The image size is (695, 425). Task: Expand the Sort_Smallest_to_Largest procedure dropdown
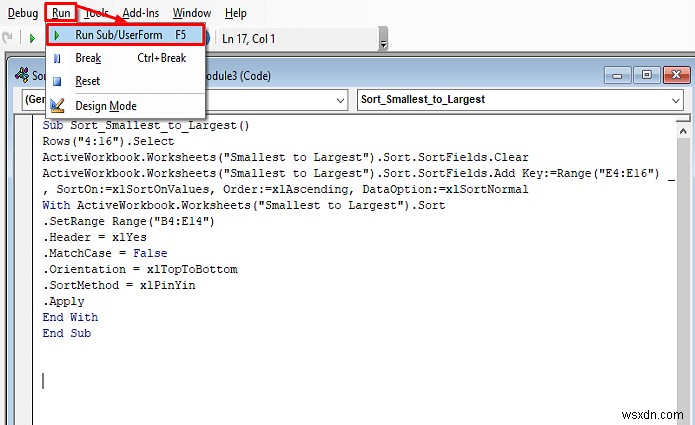pyautogui.click(x=675, y=100)
